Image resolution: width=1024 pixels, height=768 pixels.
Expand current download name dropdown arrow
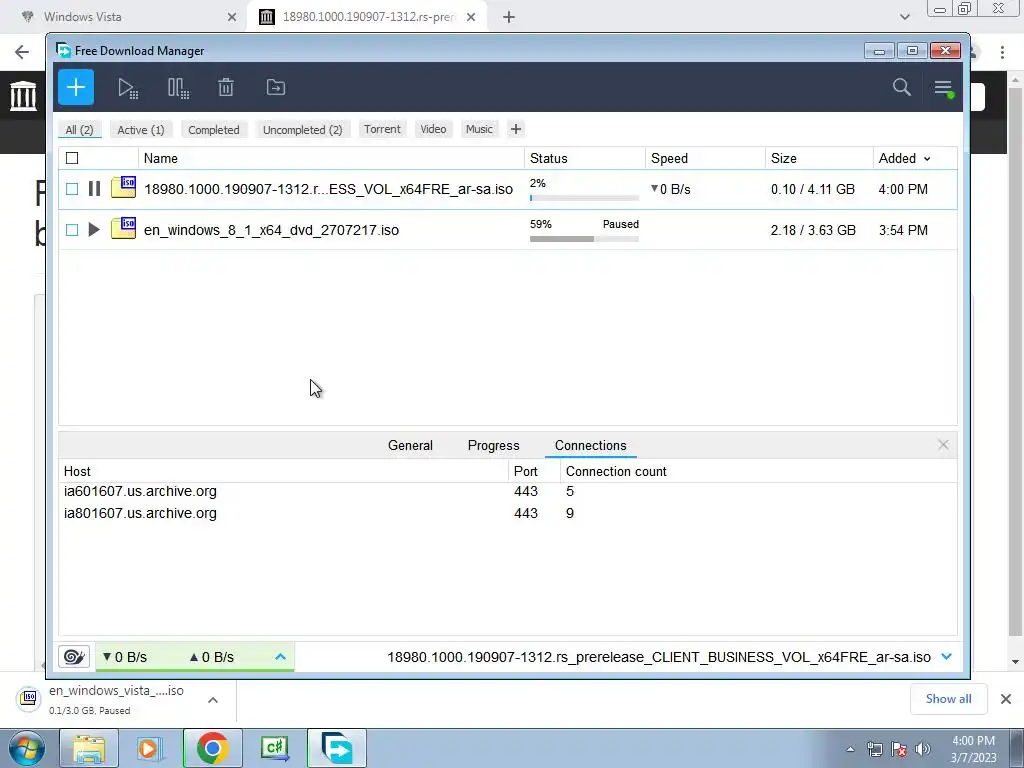tap(946, 656)
